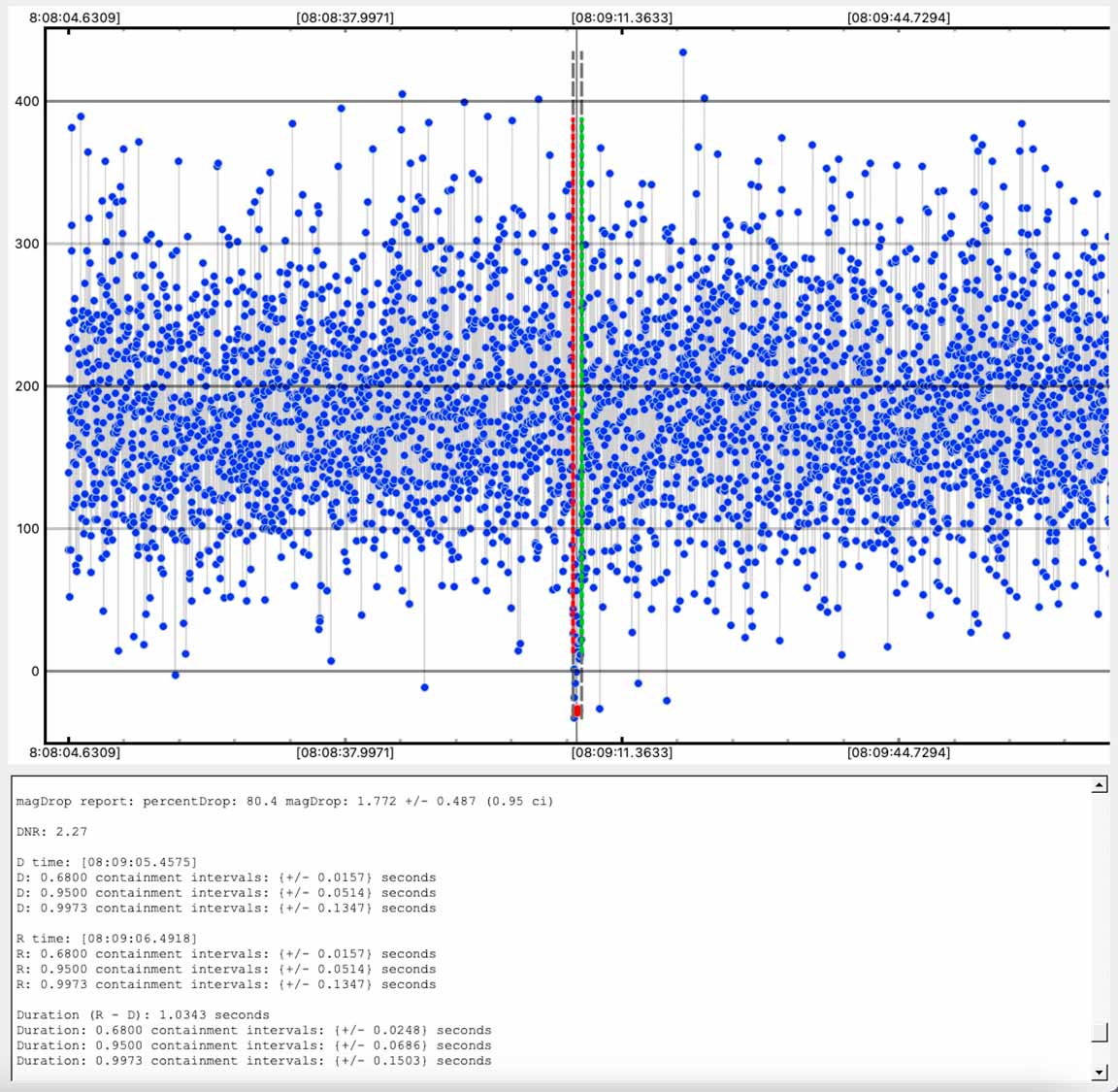Click the y-axis 300 tick label
The height and width of the screenshot is (1092, 1118).
point(27,244)
